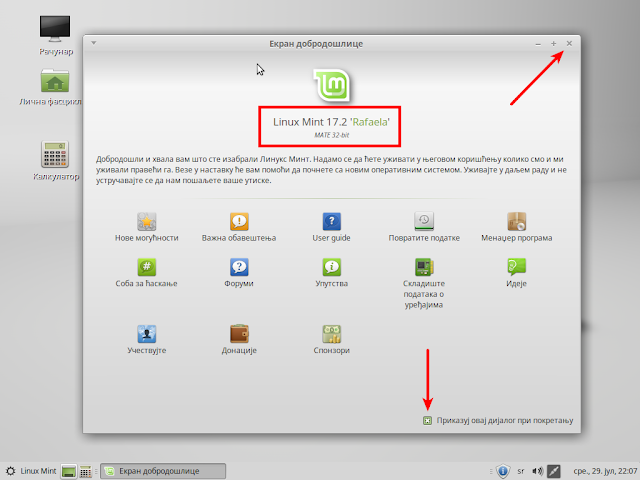
Task: Open Складиште података о уређајима icon
Action: pos(424,267)
